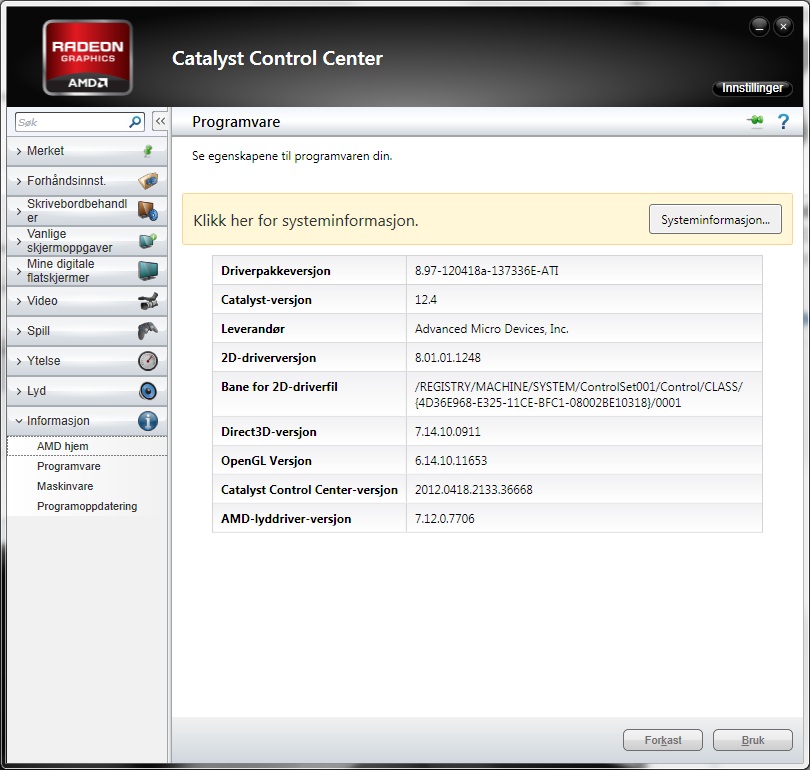
Task: Click the Catalyst Control Center-versjon value 2012.0418.2133.36668
Action: 473,490
